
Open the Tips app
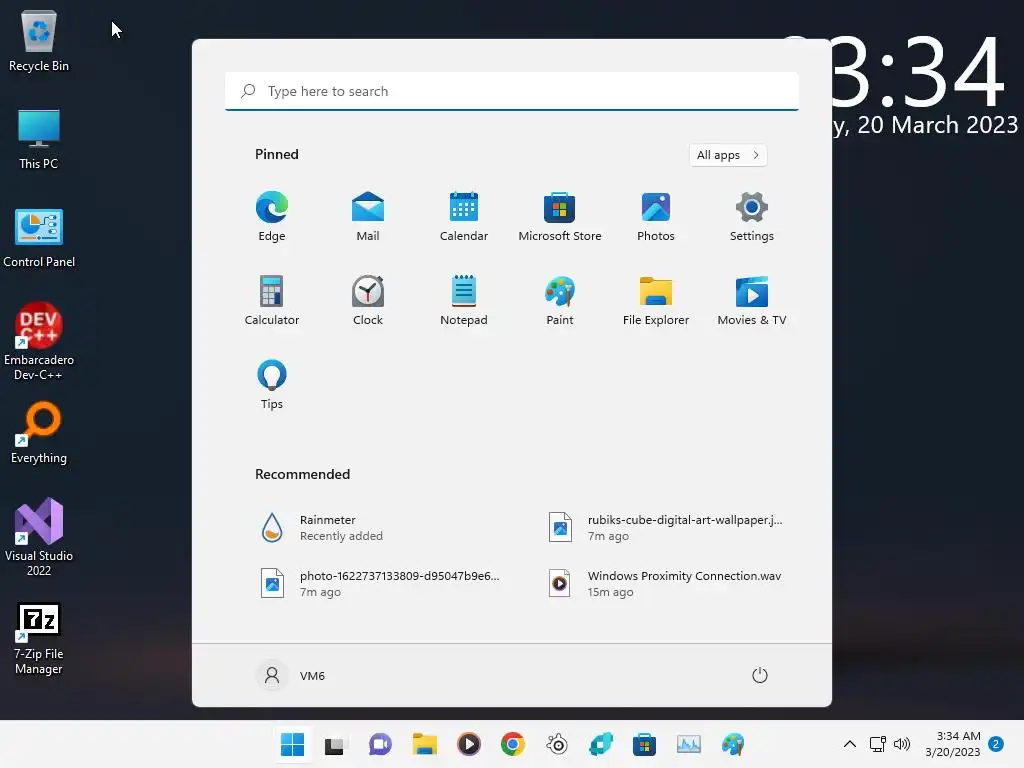click(x=272, y=385)
